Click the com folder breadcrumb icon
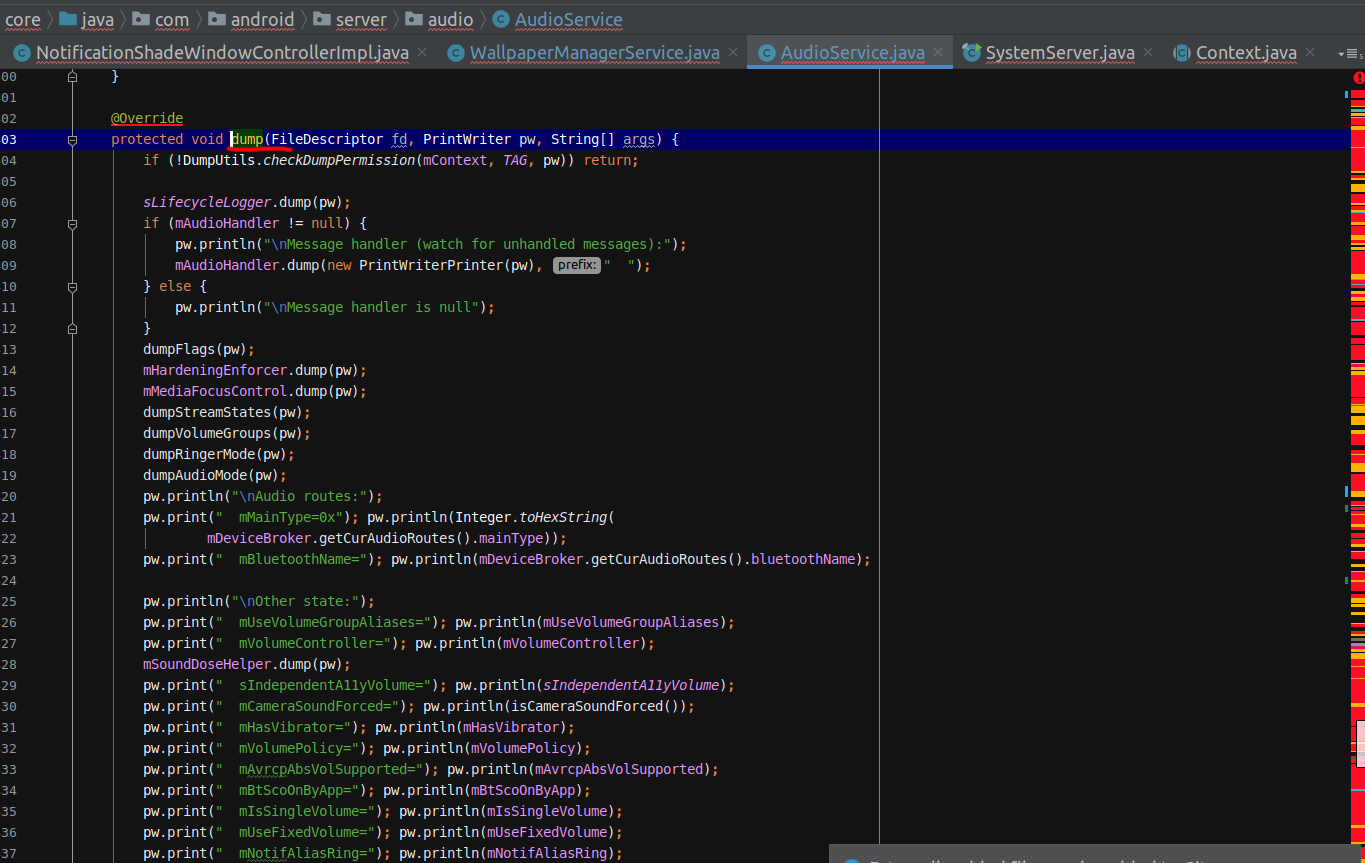The image size is (1365, 863). pyautogui.click(x=141, y=19)
